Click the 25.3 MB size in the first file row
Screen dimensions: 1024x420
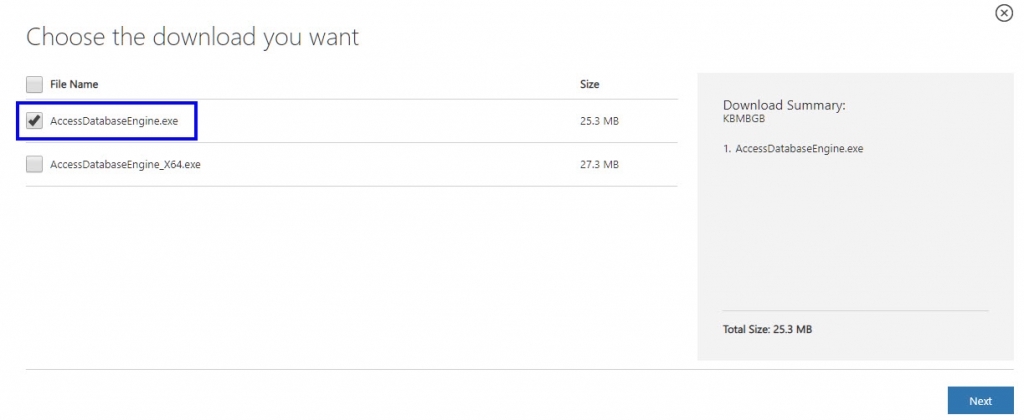pos(599,121)
